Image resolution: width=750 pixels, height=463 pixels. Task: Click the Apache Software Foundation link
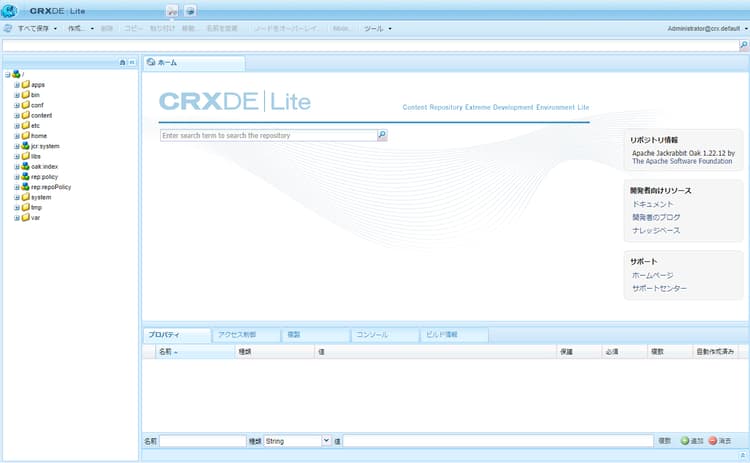coord(682,162)
